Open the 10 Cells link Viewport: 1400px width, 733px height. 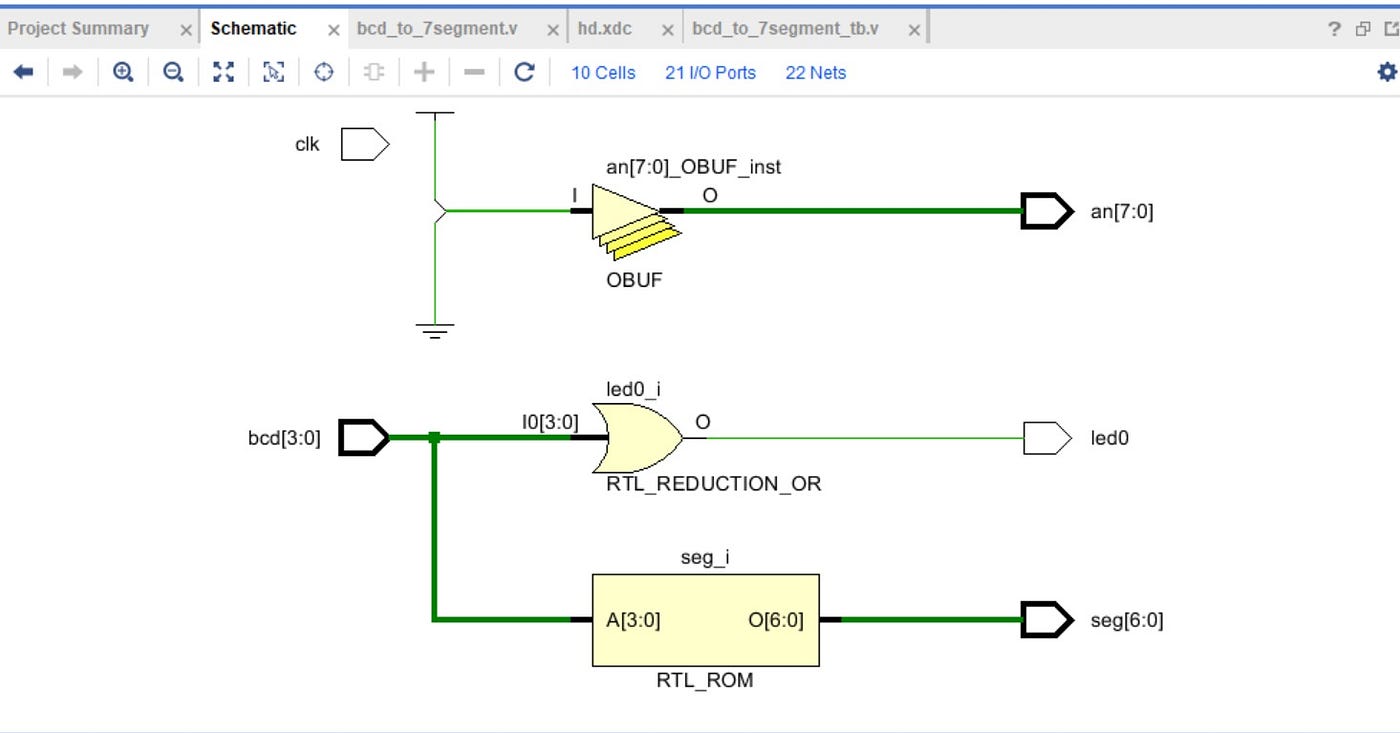[x=603, y=73]
